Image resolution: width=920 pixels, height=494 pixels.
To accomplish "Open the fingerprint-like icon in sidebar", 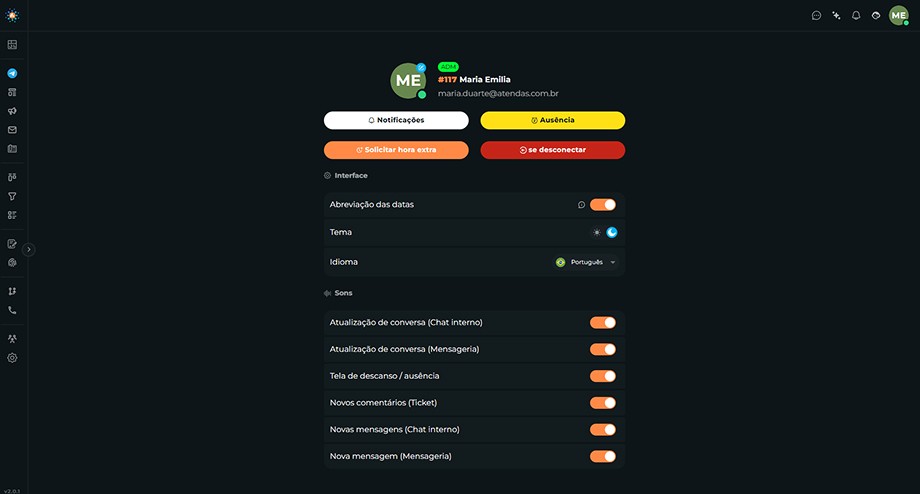I will point(12,263).
